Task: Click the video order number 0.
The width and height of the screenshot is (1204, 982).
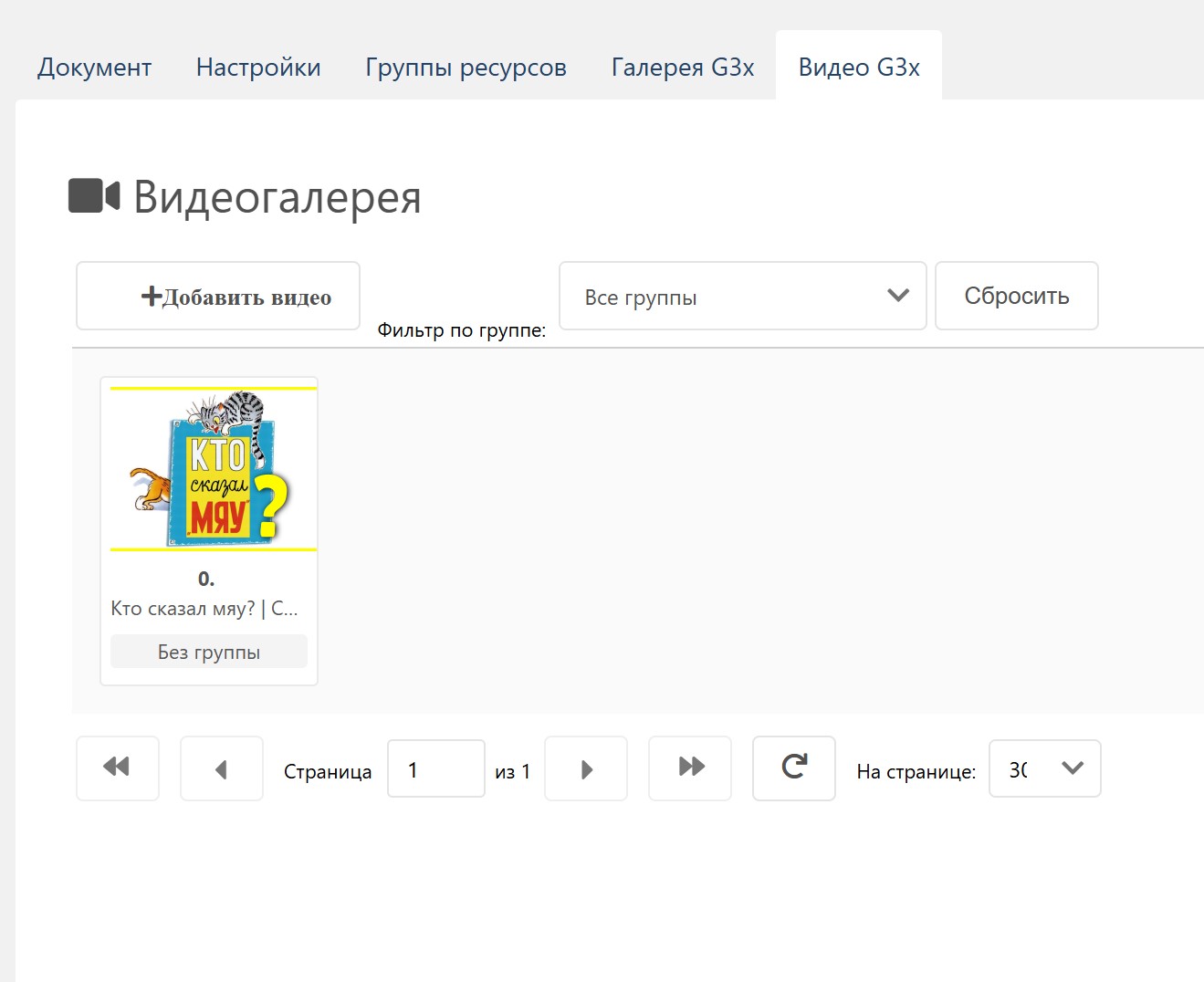Action: 206,579
